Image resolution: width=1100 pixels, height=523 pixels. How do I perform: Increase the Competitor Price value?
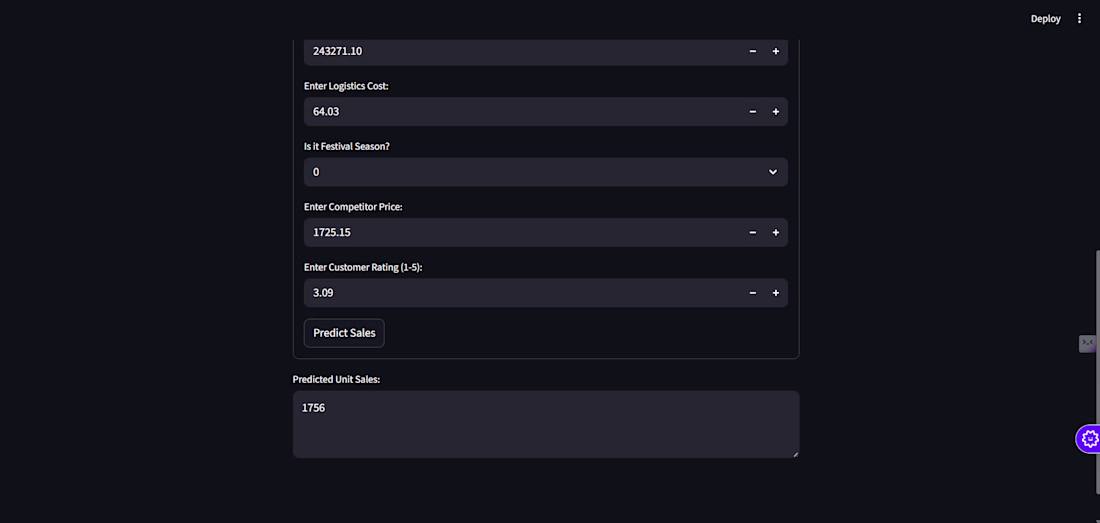776,233
